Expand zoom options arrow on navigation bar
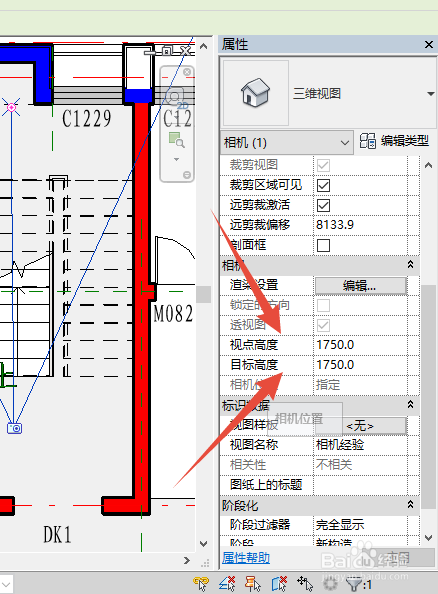 [x=177, y=159]
